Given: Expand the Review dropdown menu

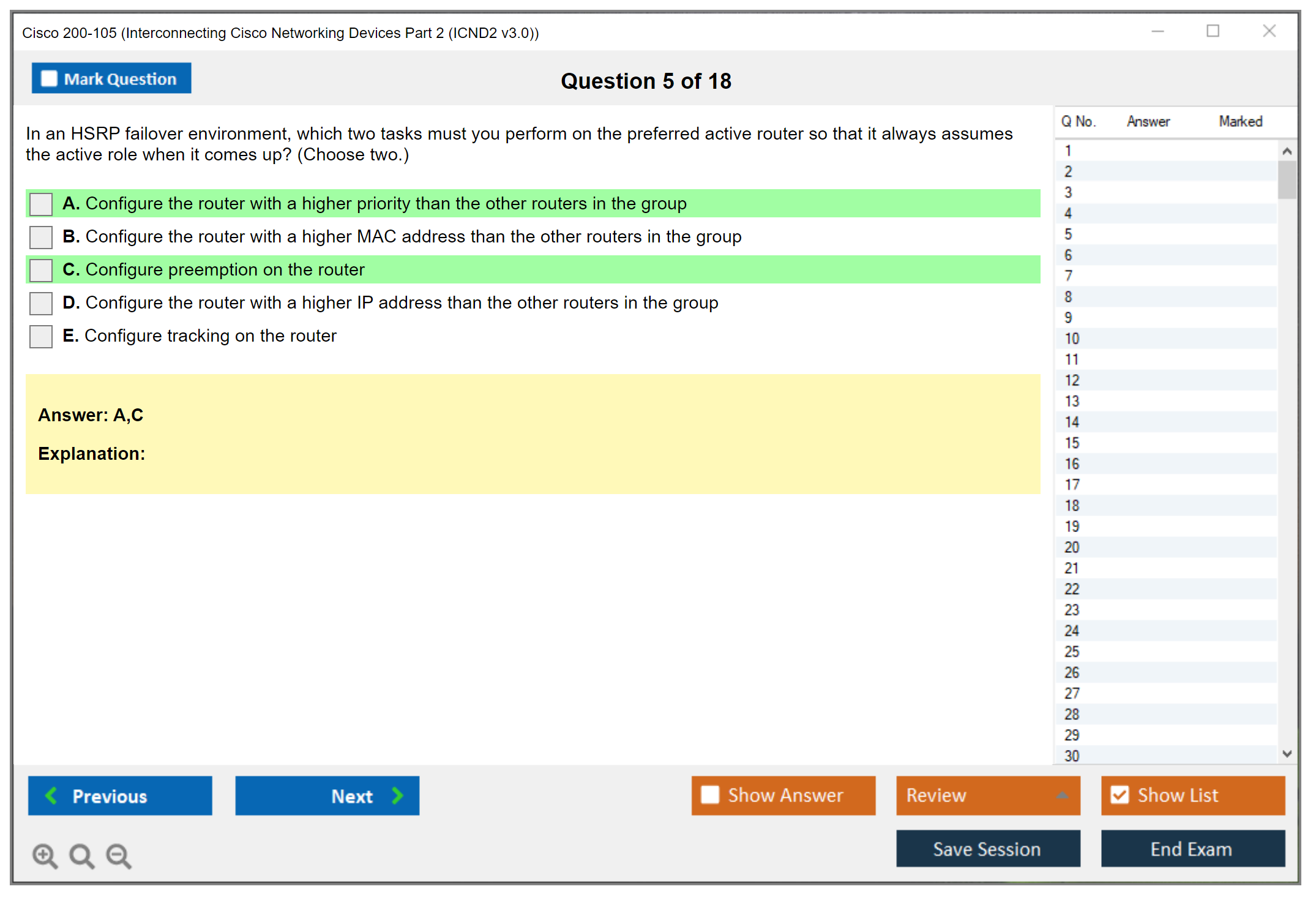Looking at the screenshot, I should 1062,795.
